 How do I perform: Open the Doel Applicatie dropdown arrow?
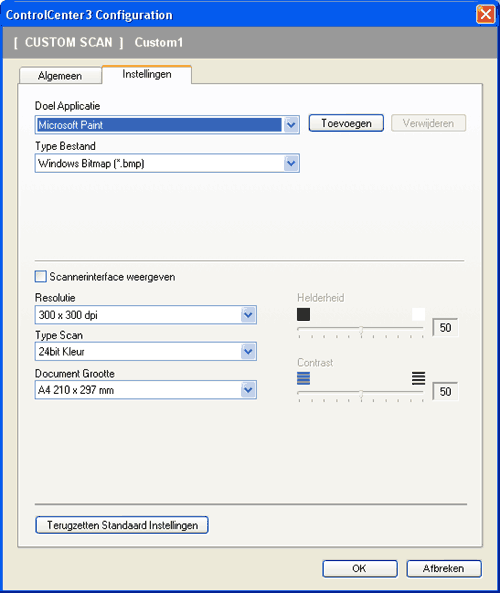pos(291,125)
